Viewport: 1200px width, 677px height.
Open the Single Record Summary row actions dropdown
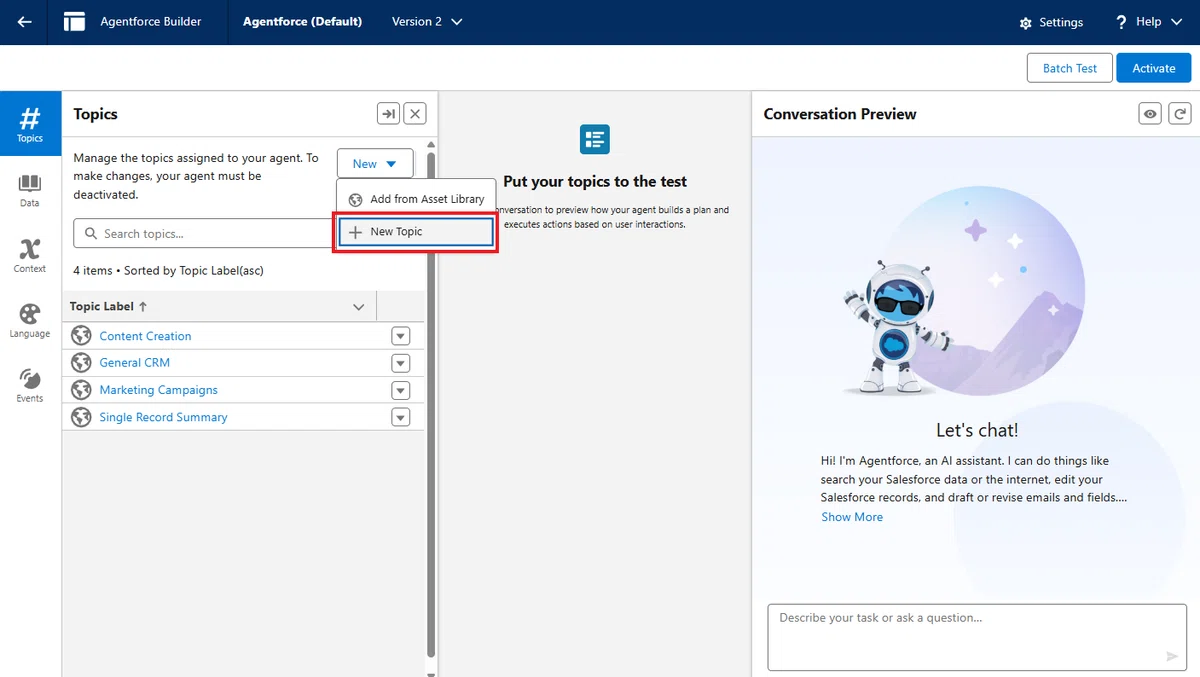coord(401,417)
